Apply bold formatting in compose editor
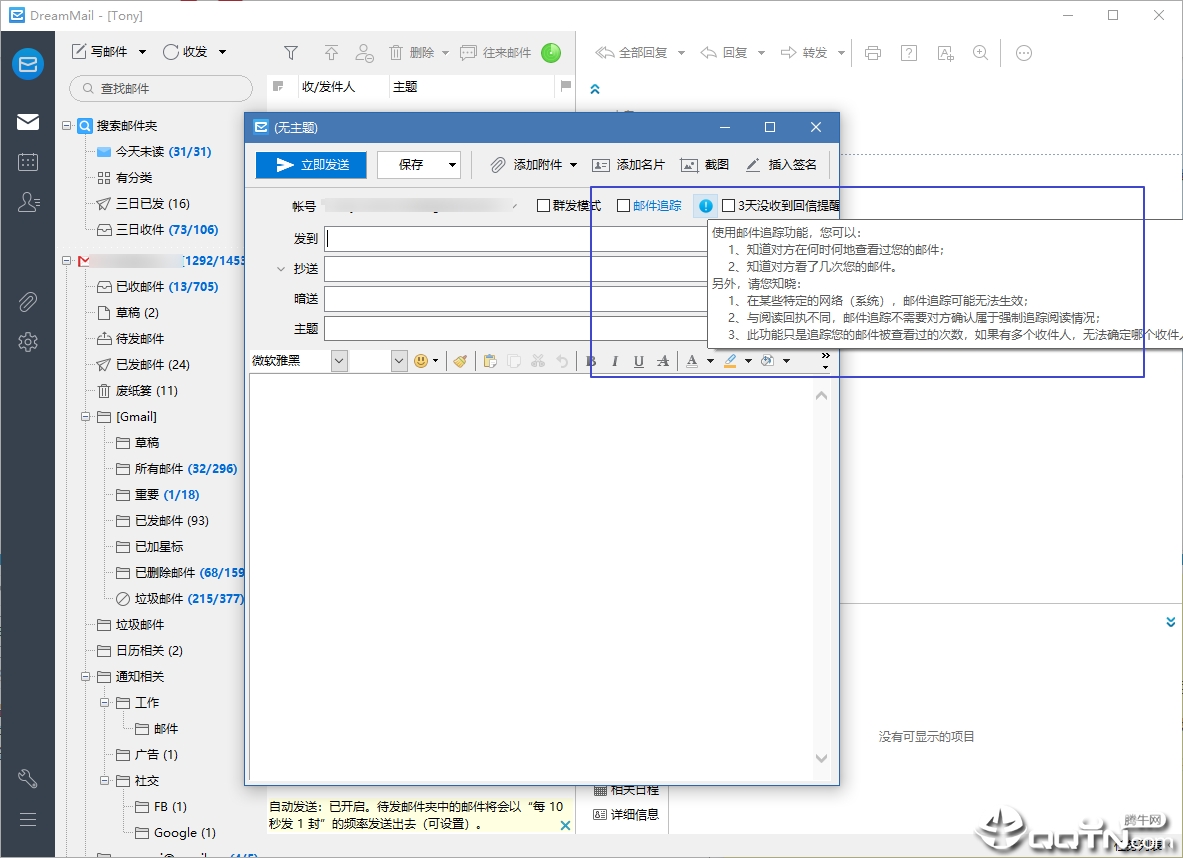 pyautogui.click(x=592, y=361)
